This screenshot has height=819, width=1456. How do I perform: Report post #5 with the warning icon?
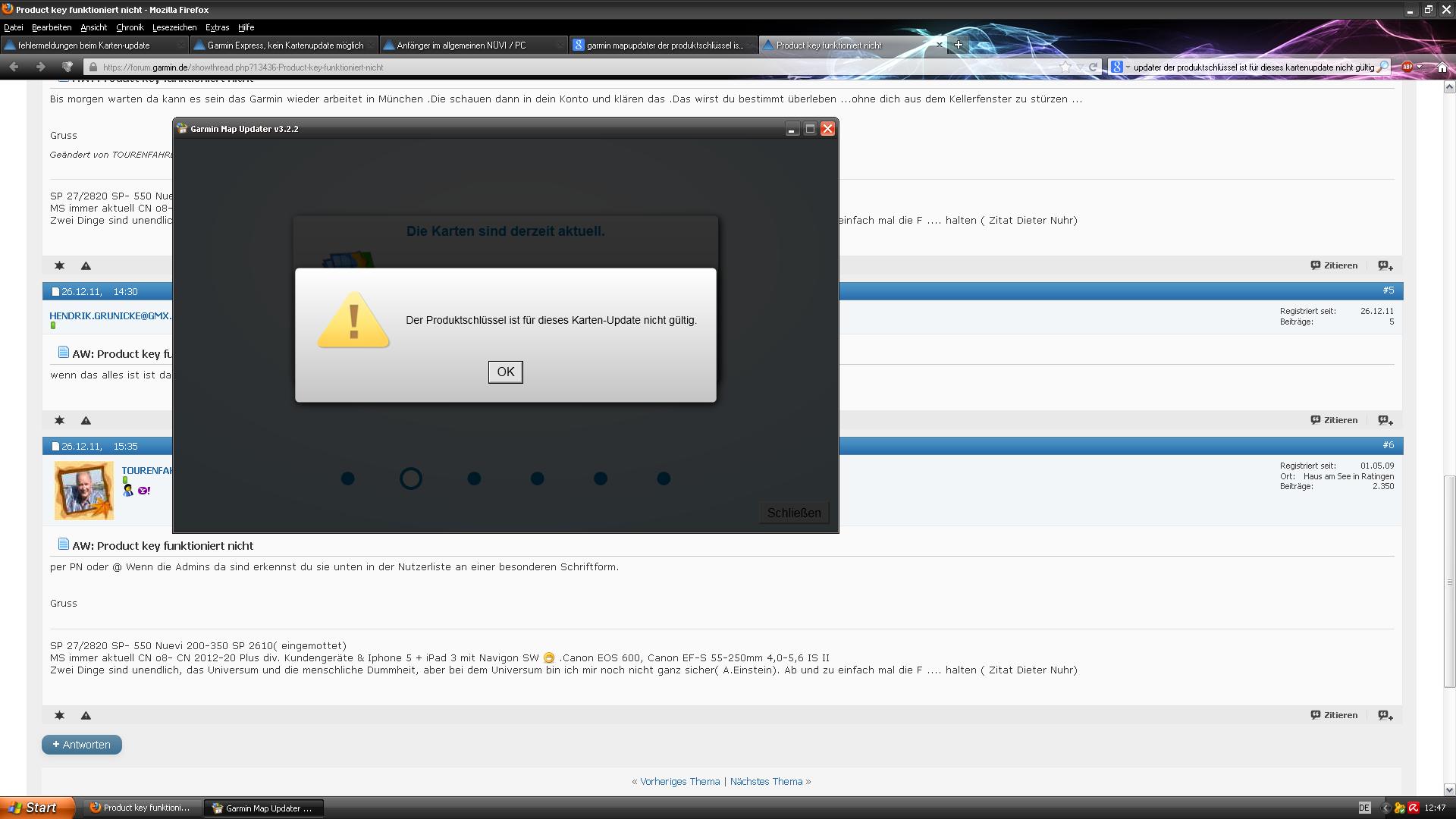tap(86, 420)
